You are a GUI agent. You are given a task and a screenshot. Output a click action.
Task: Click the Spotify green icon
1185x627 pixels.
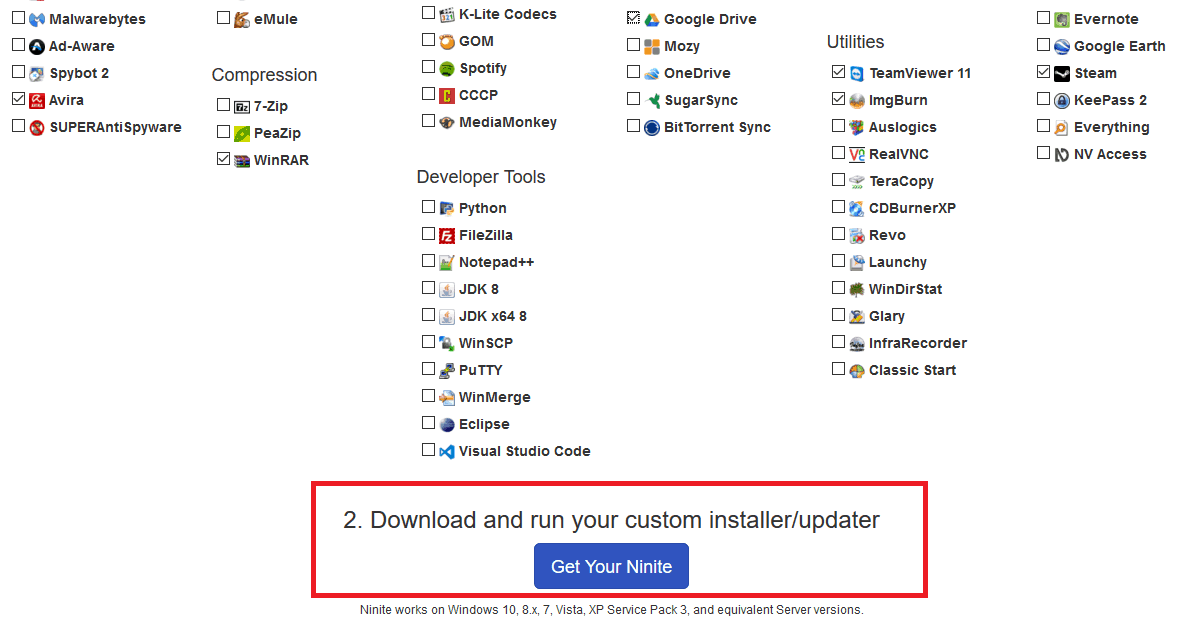(x=447, y=69)
